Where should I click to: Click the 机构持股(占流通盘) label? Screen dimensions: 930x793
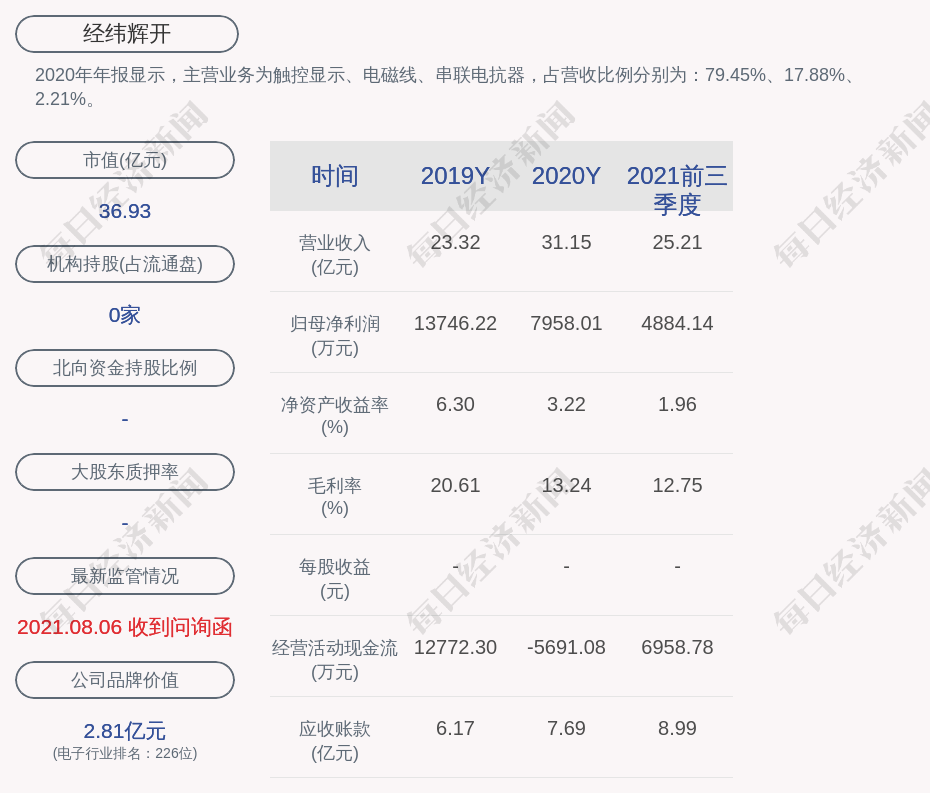tap(125, 264)
